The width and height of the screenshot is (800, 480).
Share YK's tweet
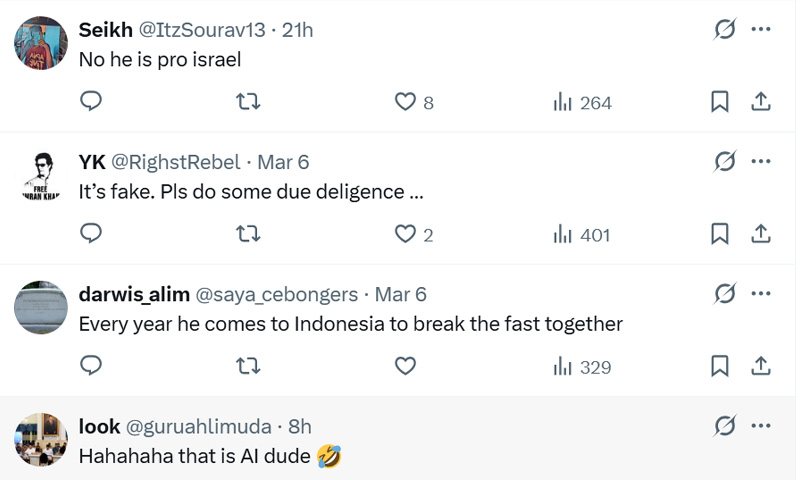point(760,234)
